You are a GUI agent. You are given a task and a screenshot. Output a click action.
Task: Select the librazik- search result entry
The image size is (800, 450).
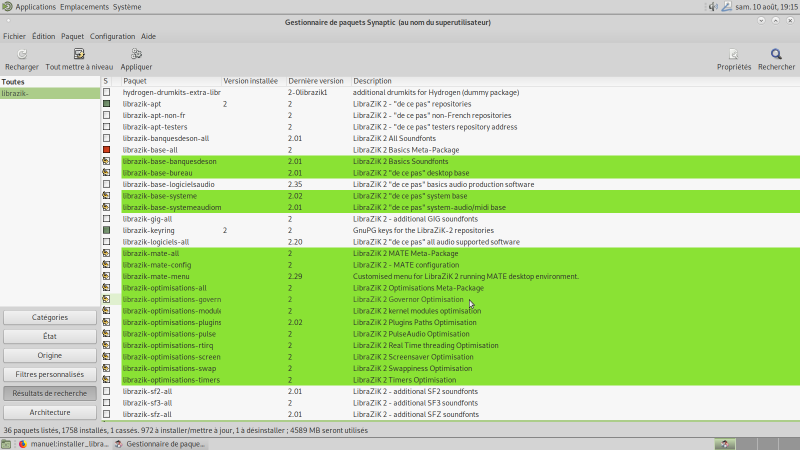pos(49,93)
